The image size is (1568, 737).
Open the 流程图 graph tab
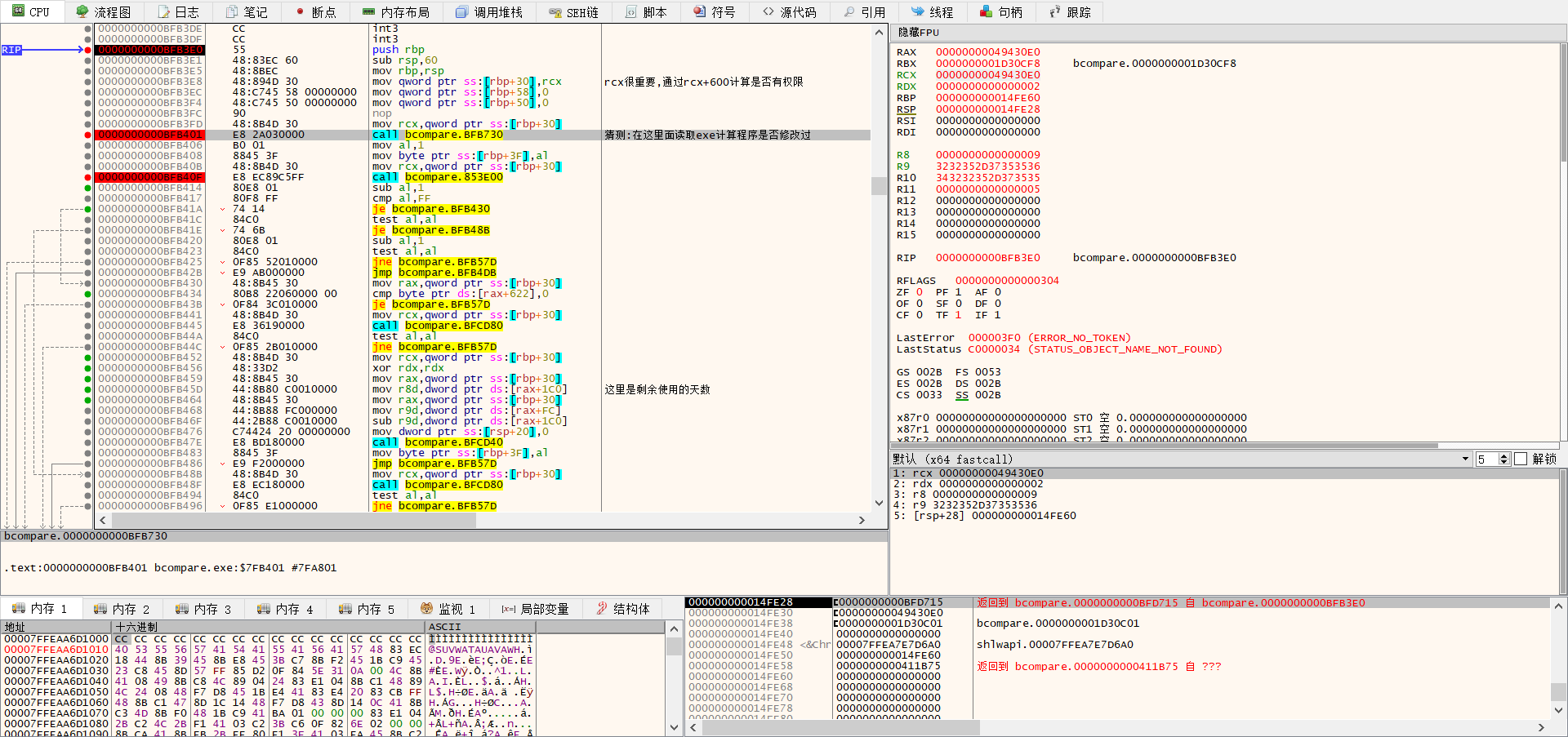[x=104, y=12]
